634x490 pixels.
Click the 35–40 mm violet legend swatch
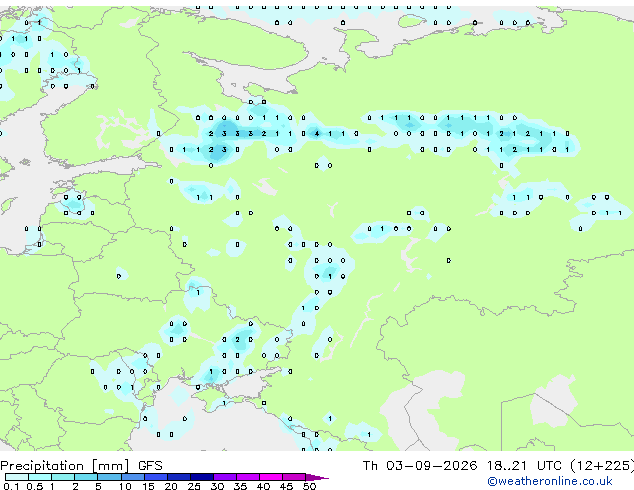pos(247,477)
